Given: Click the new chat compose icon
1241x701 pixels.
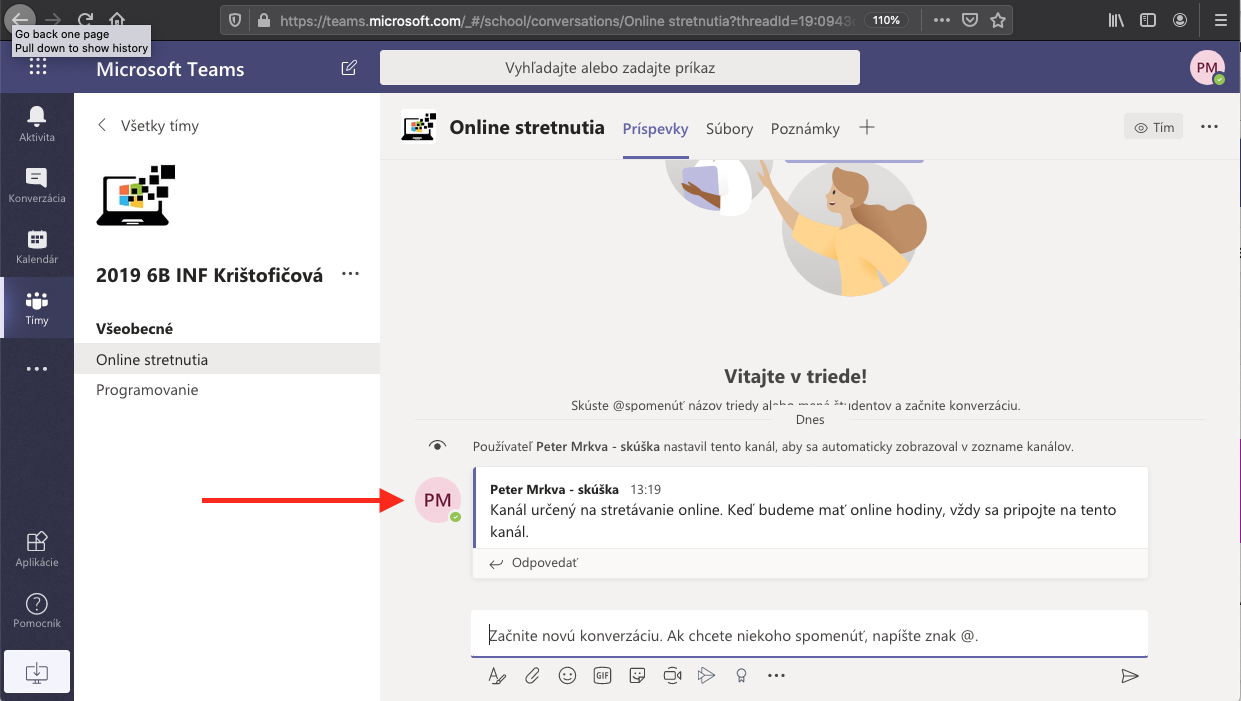Looking at the screenshot, I should [349, 68].
